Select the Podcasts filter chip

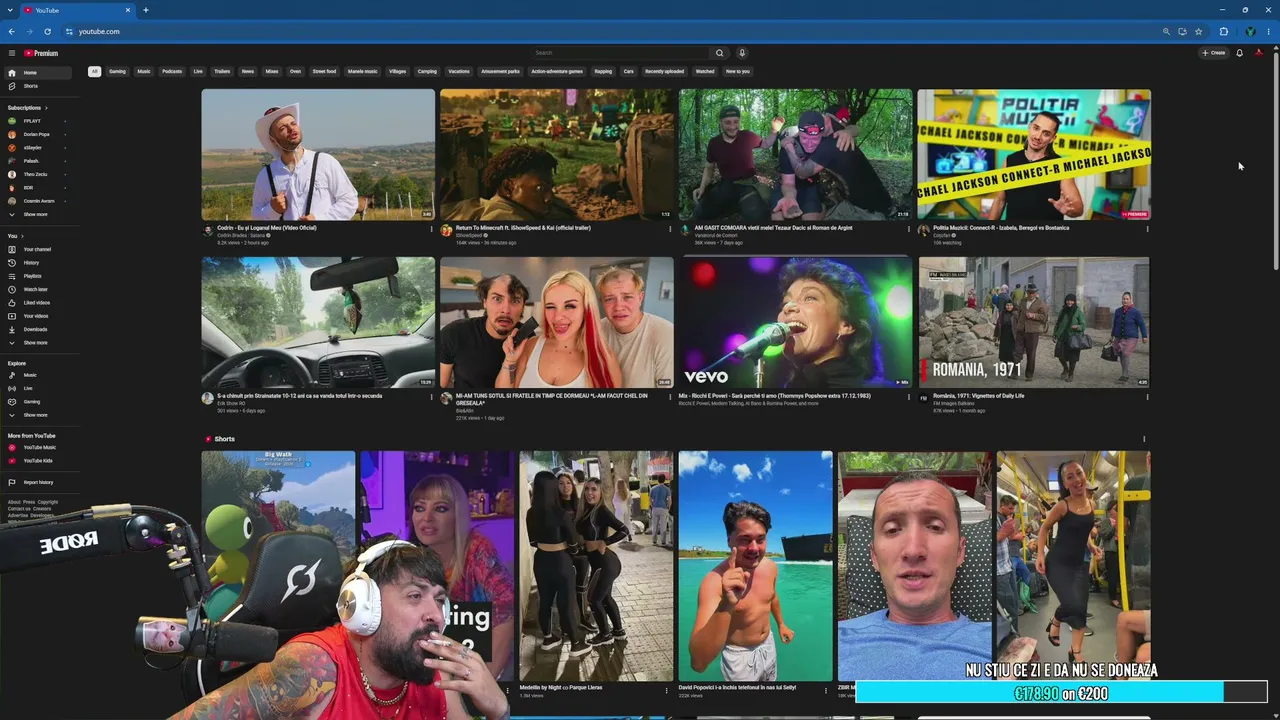click(172, 71)
